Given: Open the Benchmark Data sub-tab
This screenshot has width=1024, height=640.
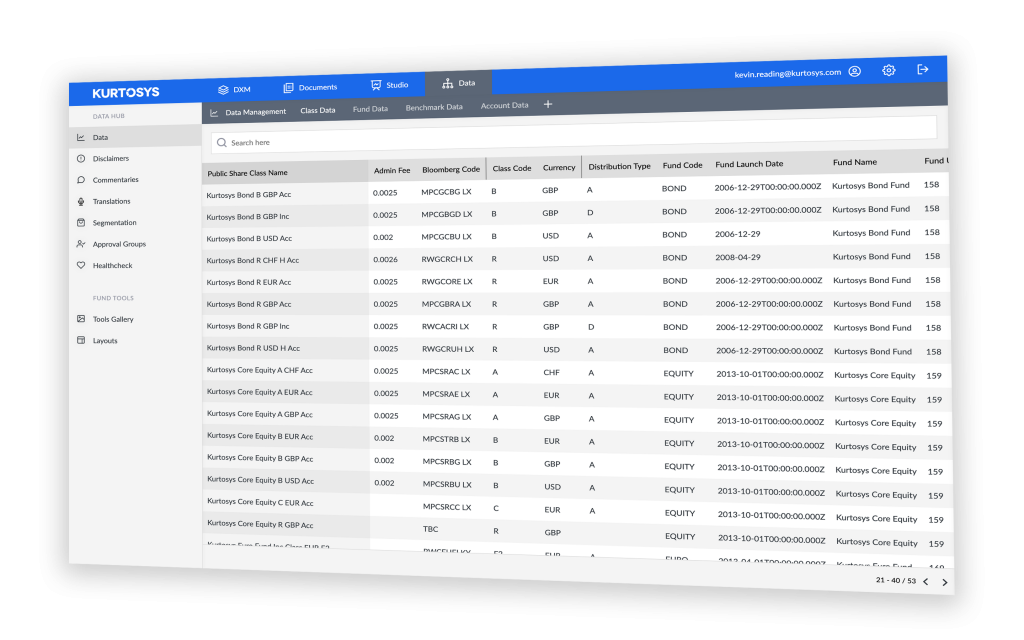Looking at the screenshot, I should coord(434,107).
